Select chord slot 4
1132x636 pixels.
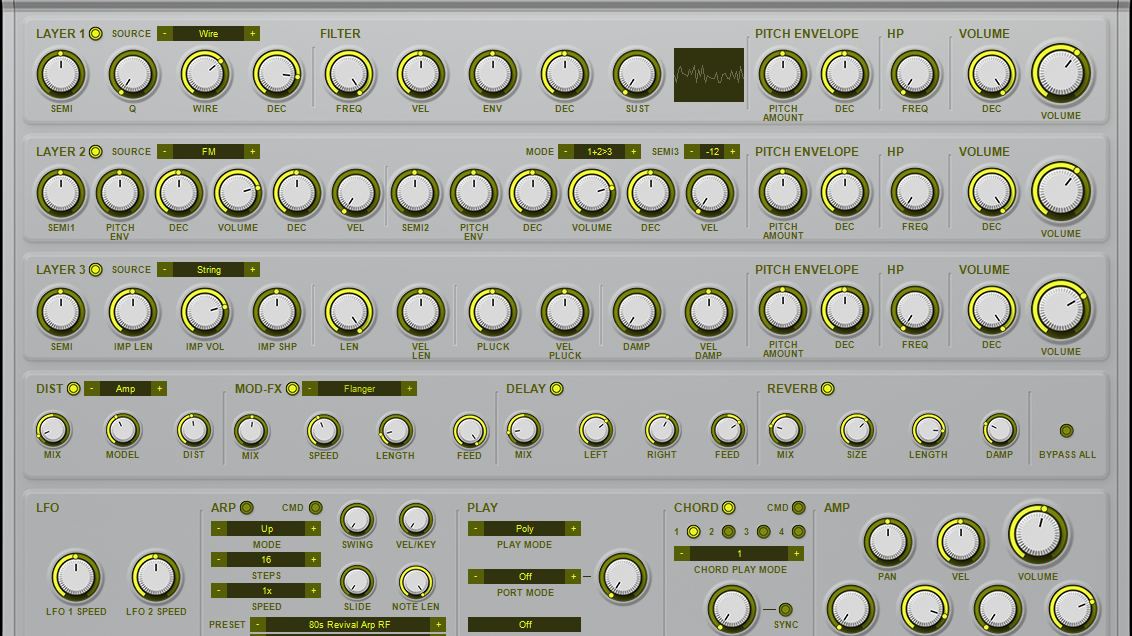pos(798,532)
